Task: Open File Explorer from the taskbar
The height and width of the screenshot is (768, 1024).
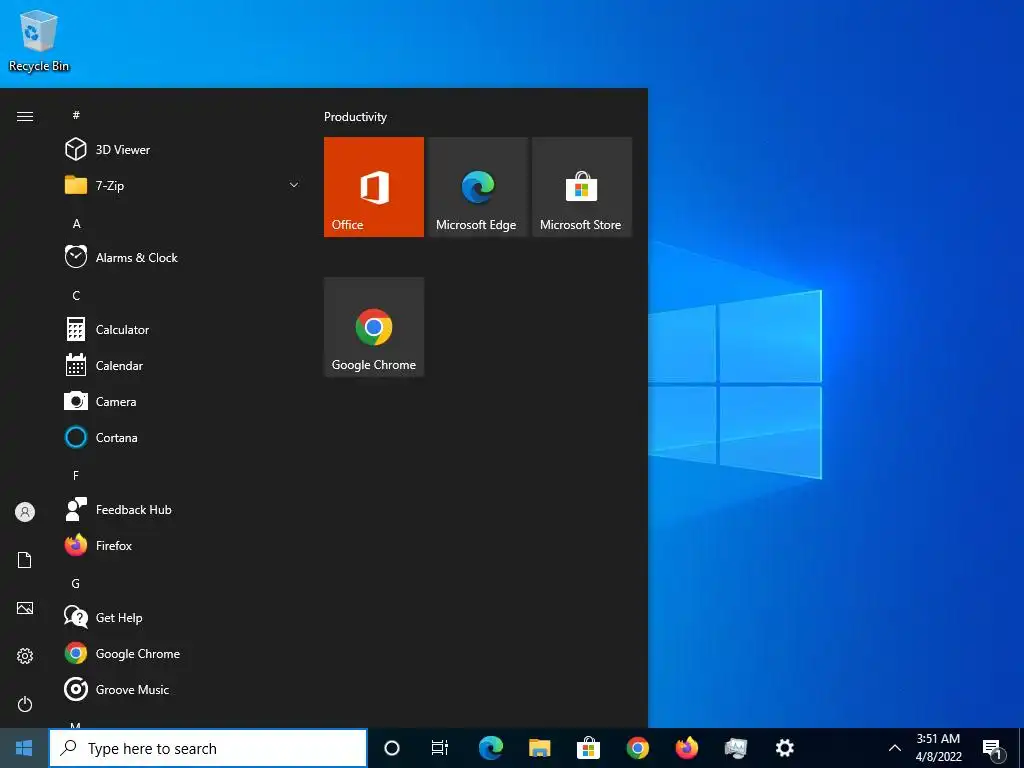Action: tap(539, 748)
